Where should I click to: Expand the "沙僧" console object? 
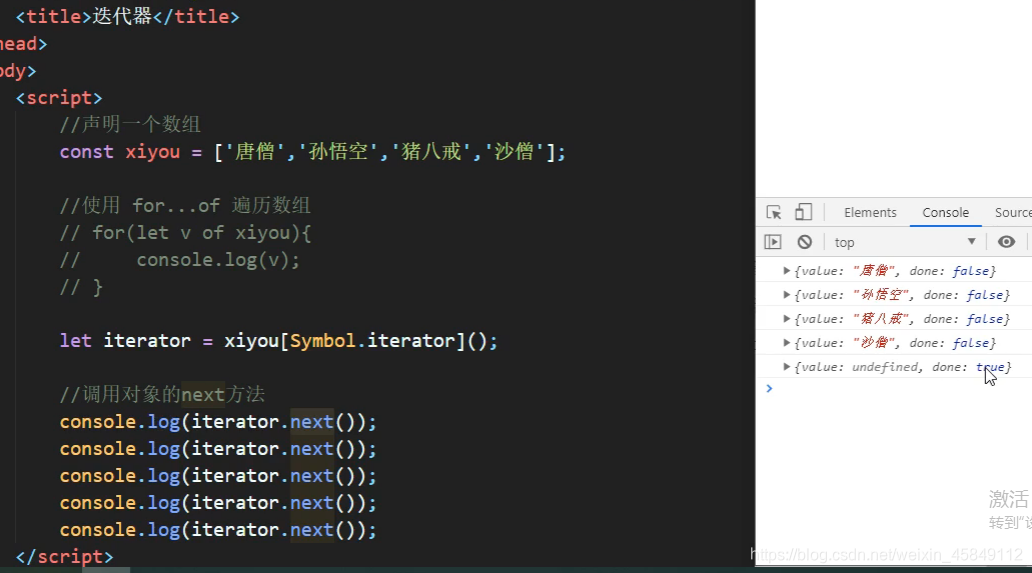coord(786,343)
